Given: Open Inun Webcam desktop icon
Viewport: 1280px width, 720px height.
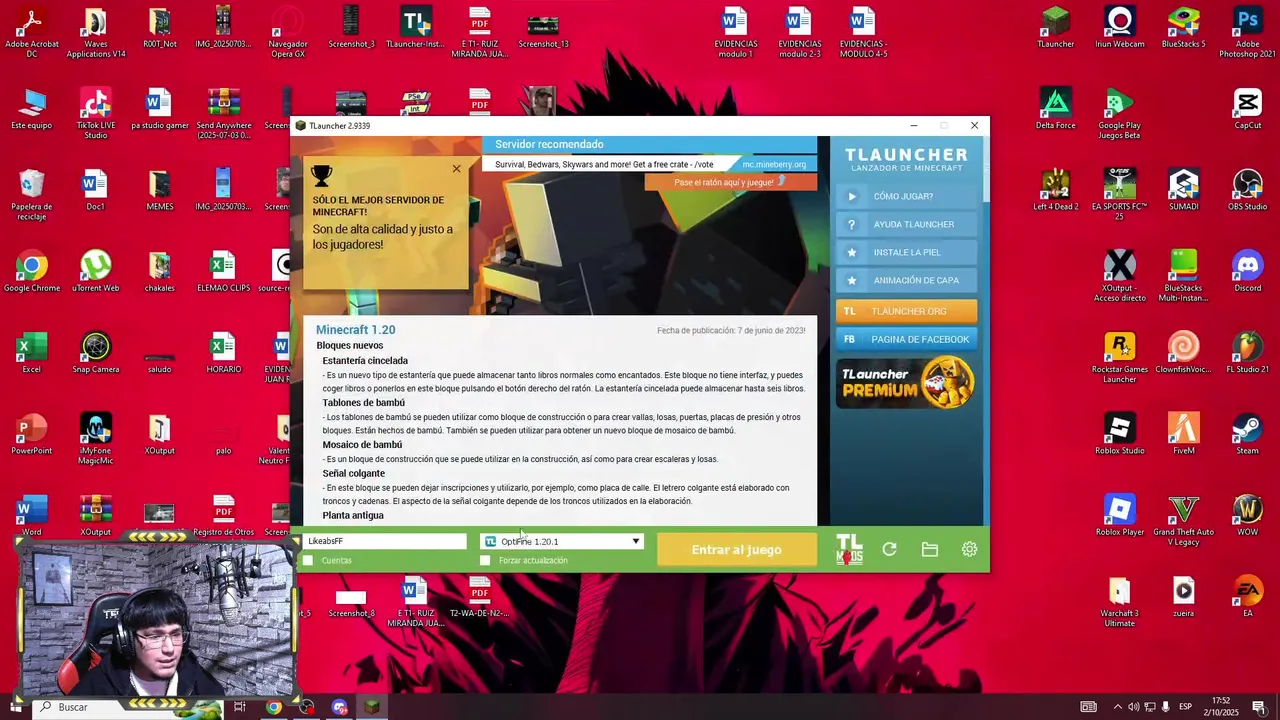Looking at the screenshot, I should 1119,28.
